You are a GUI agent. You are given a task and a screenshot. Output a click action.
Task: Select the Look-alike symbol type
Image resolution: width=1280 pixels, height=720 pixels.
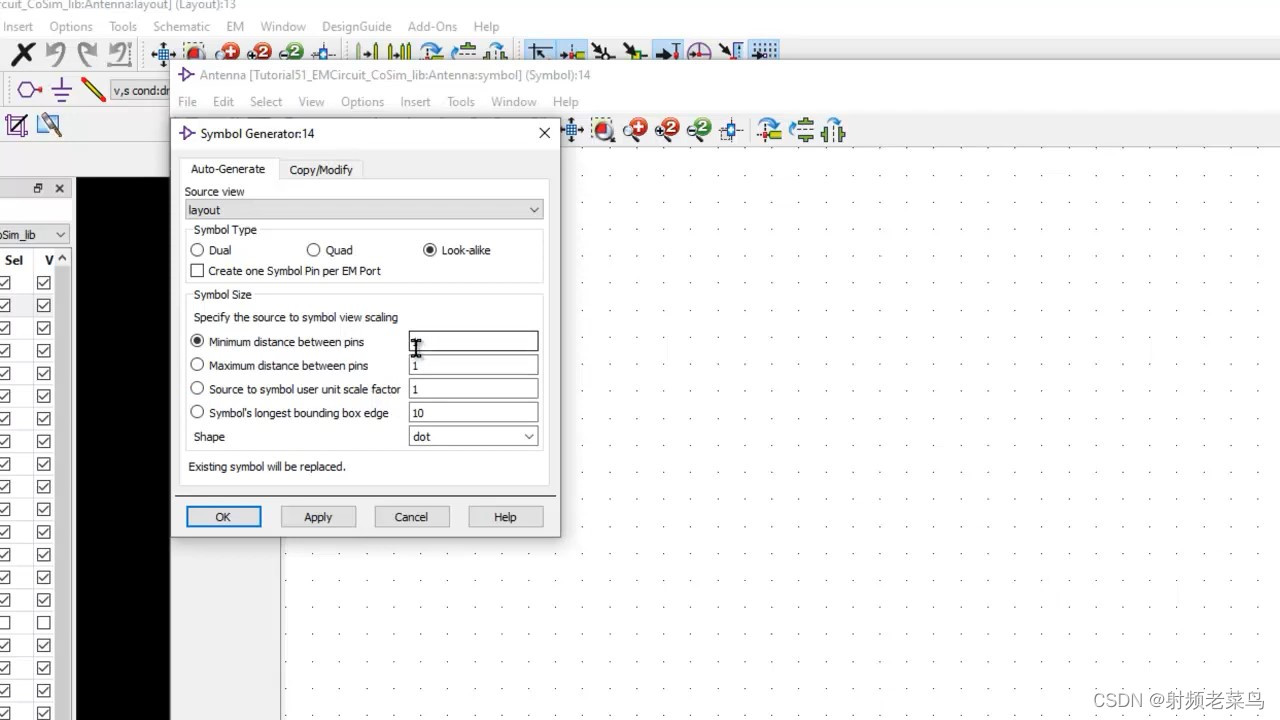pos(430,250)
